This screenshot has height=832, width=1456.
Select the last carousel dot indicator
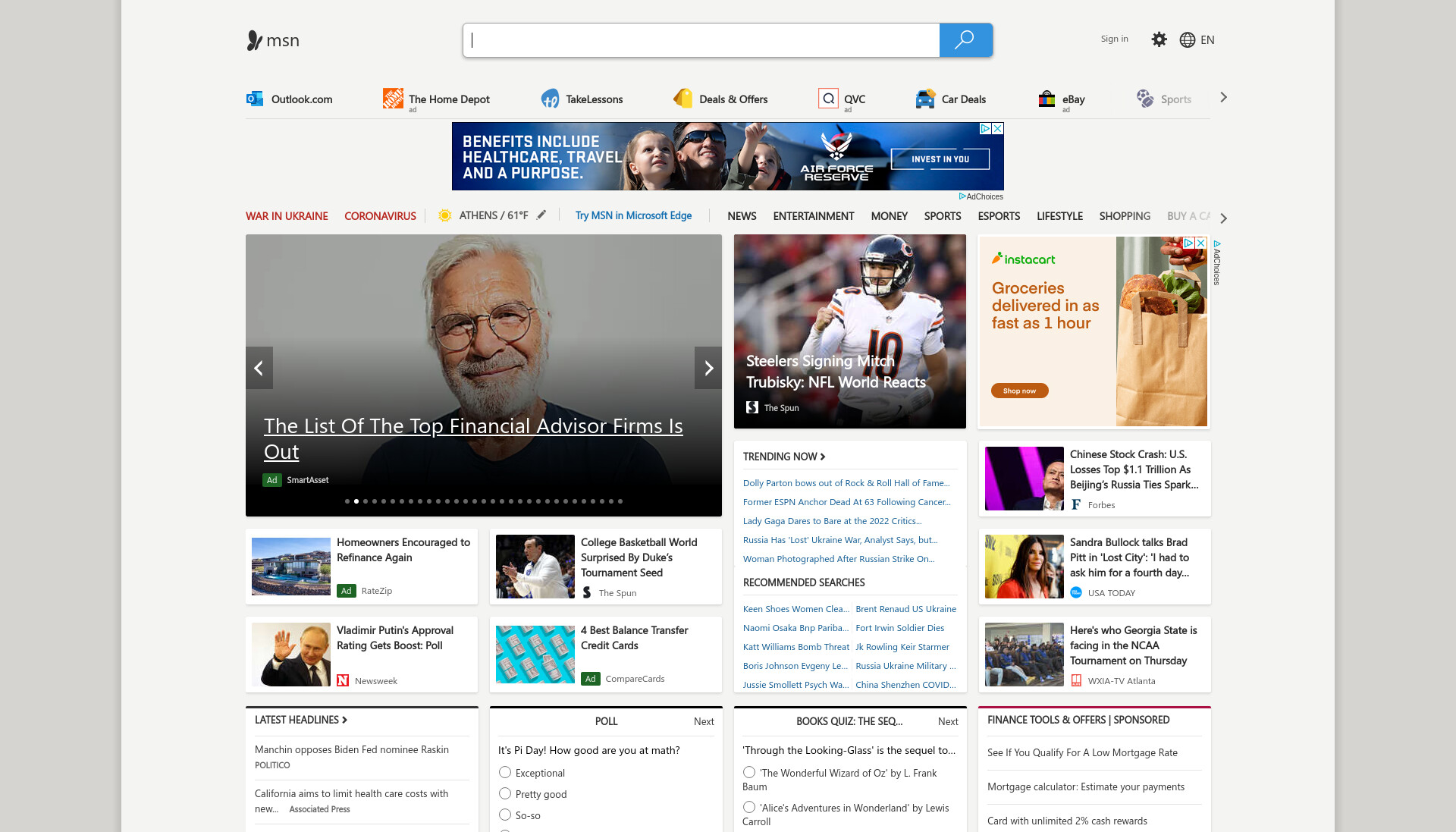tap(620, 501)
